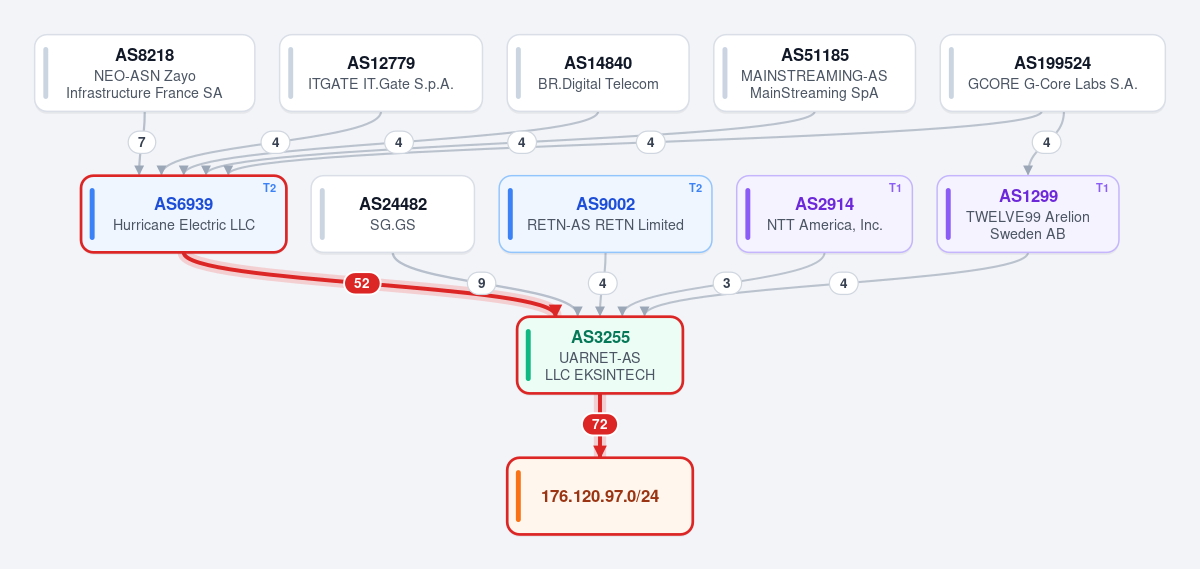
Task: Select the AS199524 GCORE node
Action: pyautogui.click(x=1052, y=73)
